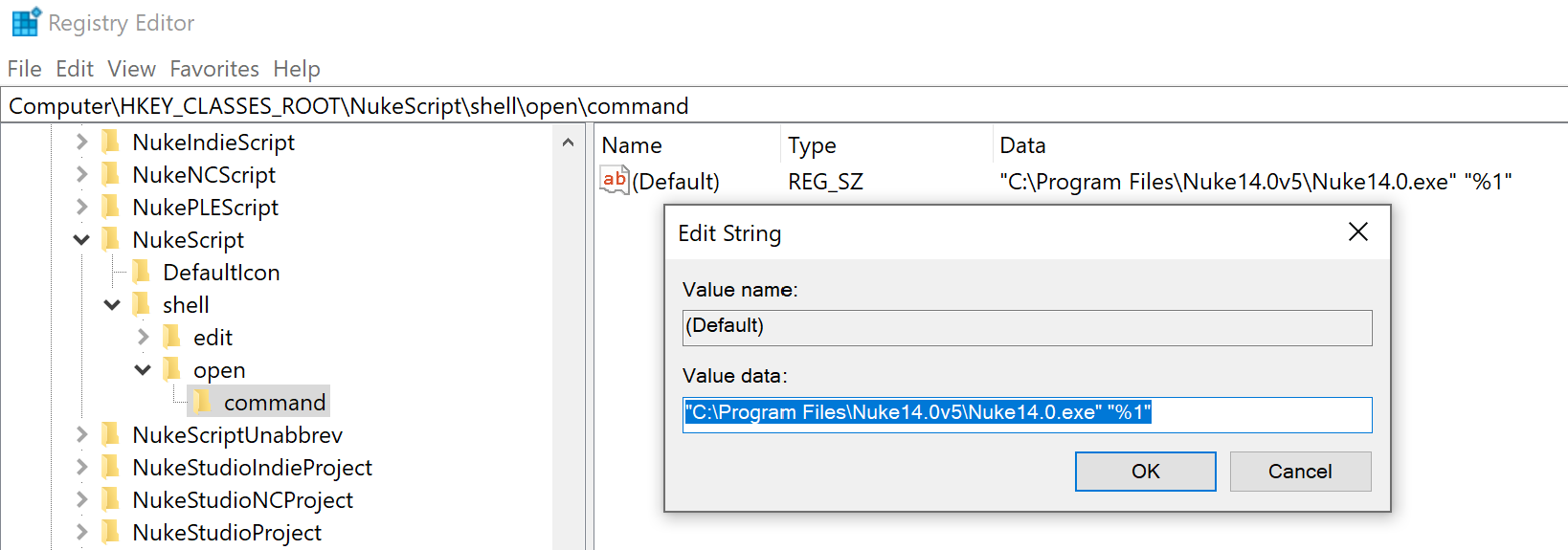This screenshot has width=1568, height=550.
Task: Click the NukeStudioNCProject folder icon
Action: click(111, 499)
